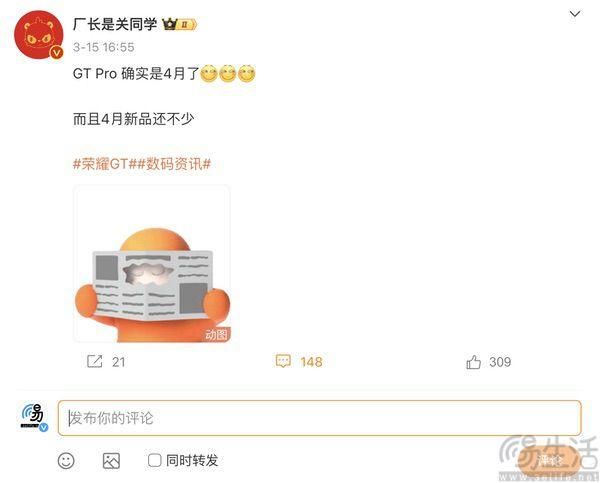Image resolution: width=600 pixels, height=483 pixels.
Task: Click the 148 comment count
Action: [311, 362]
